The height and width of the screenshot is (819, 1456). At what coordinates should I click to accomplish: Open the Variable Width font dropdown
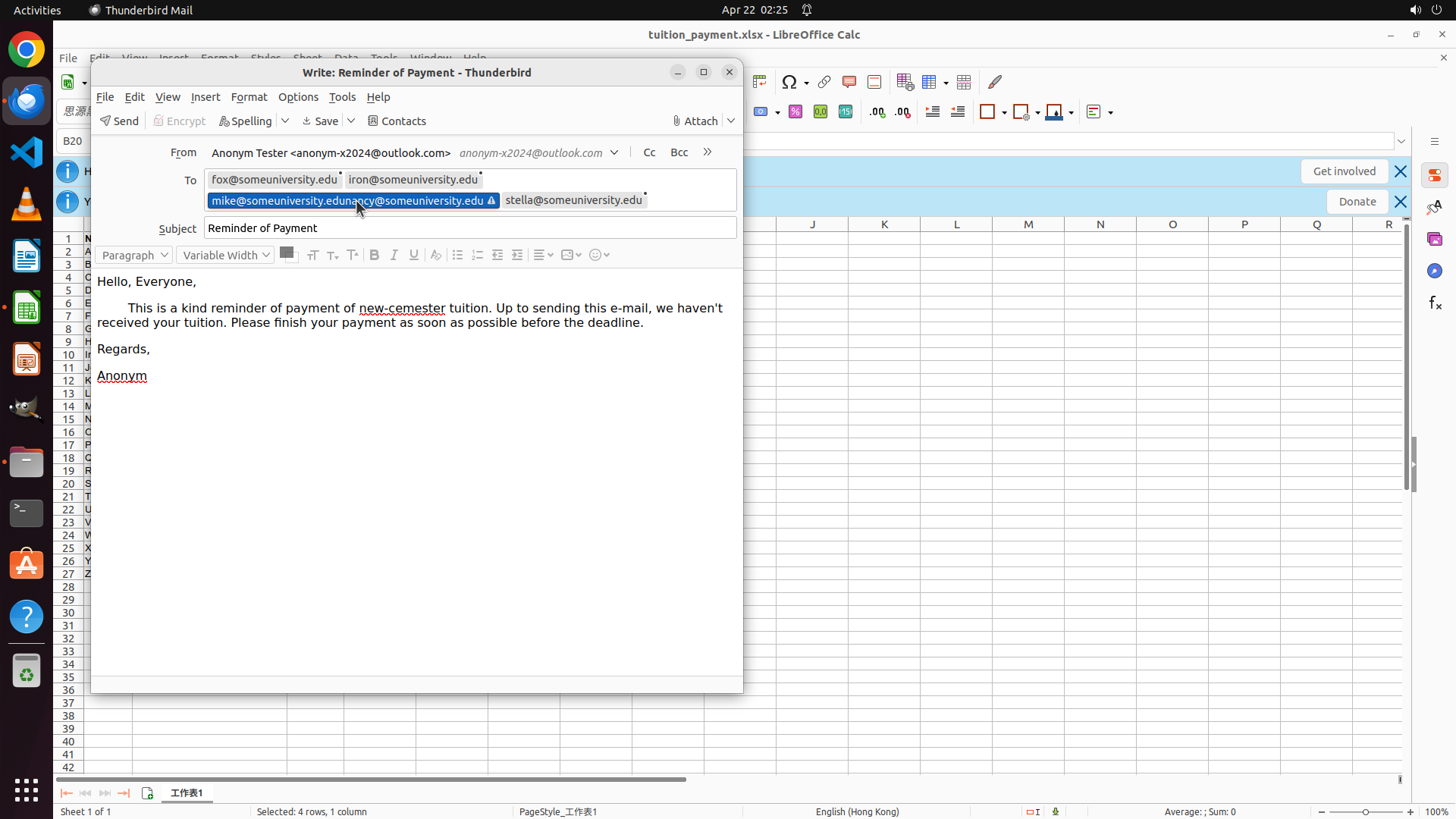tap(225, 256)
